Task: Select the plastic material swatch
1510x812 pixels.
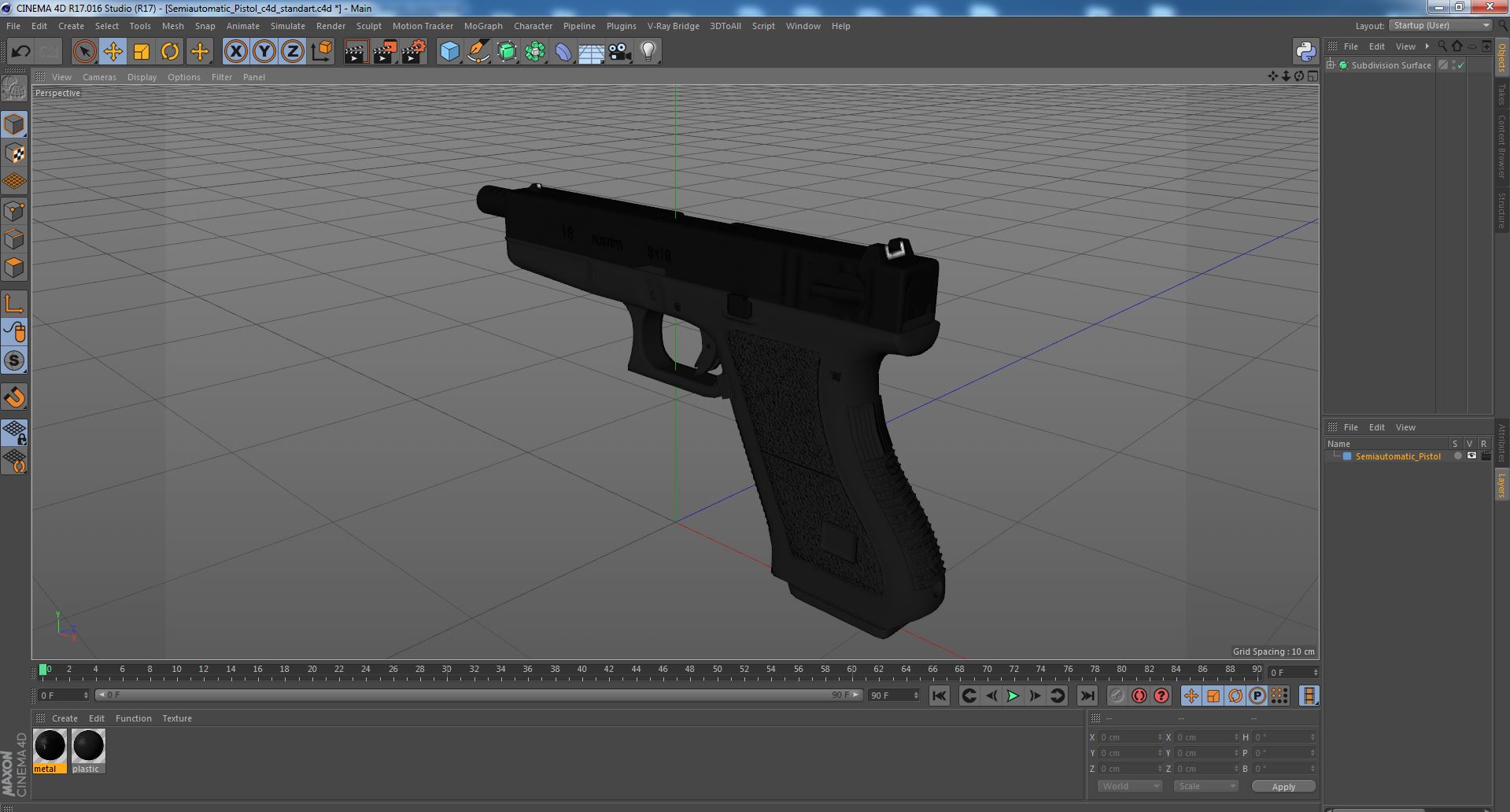Action: tap(87, 751)
